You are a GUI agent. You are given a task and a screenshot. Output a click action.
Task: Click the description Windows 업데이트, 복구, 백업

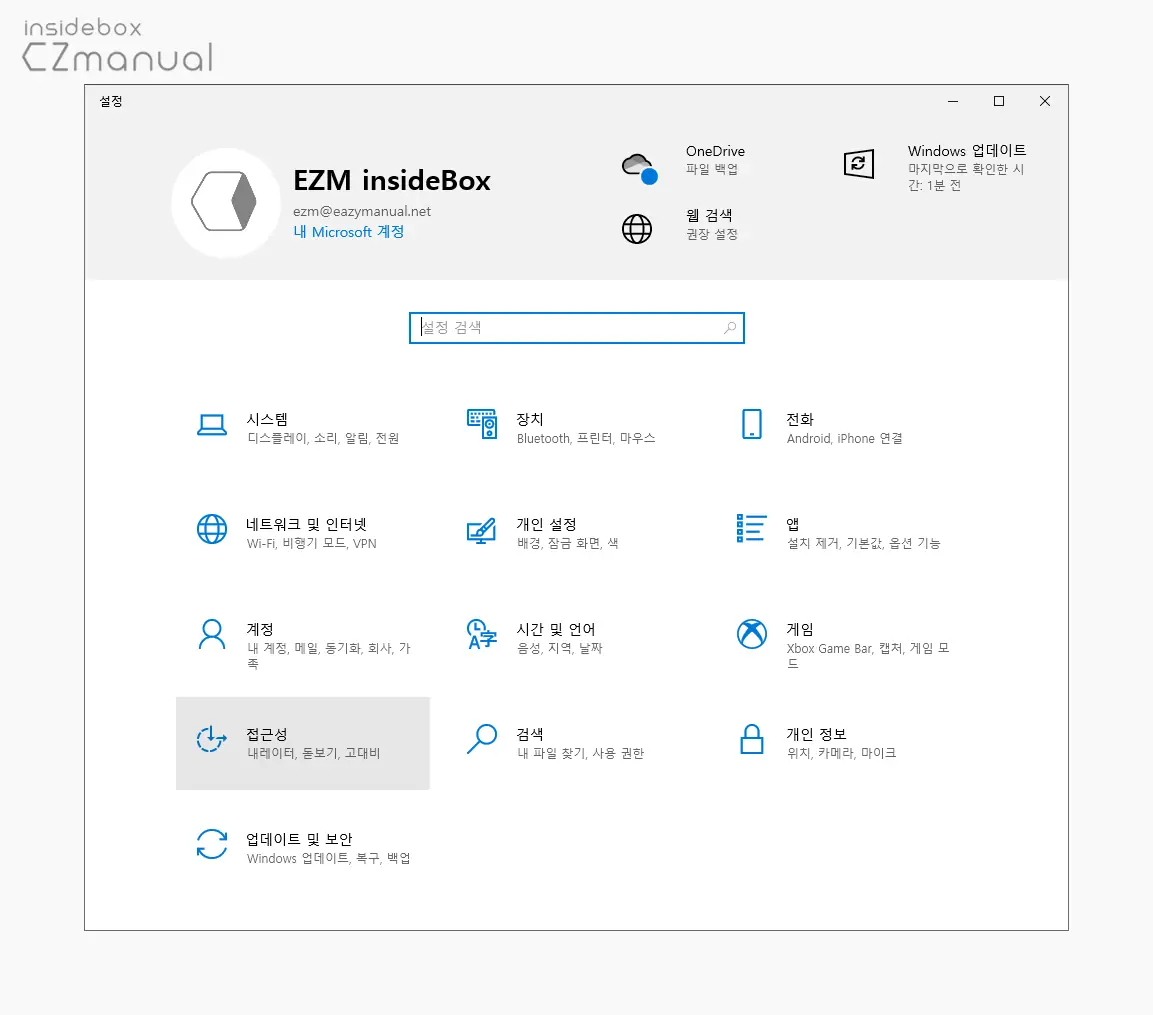[x=329, y=858]
